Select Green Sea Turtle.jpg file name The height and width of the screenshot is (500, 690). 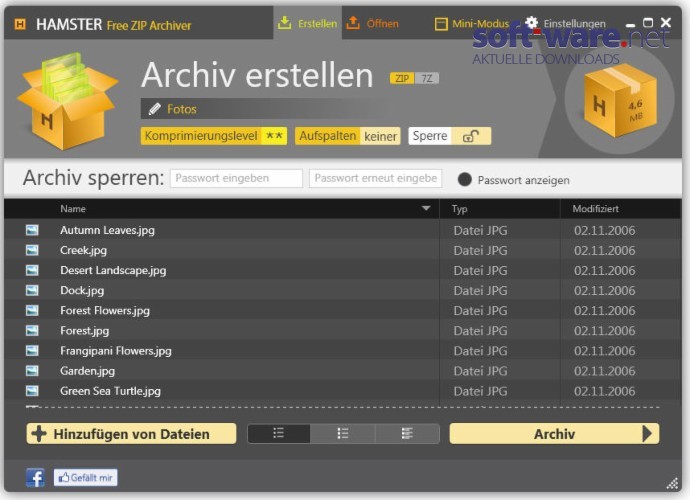click(x=110, y=391)
